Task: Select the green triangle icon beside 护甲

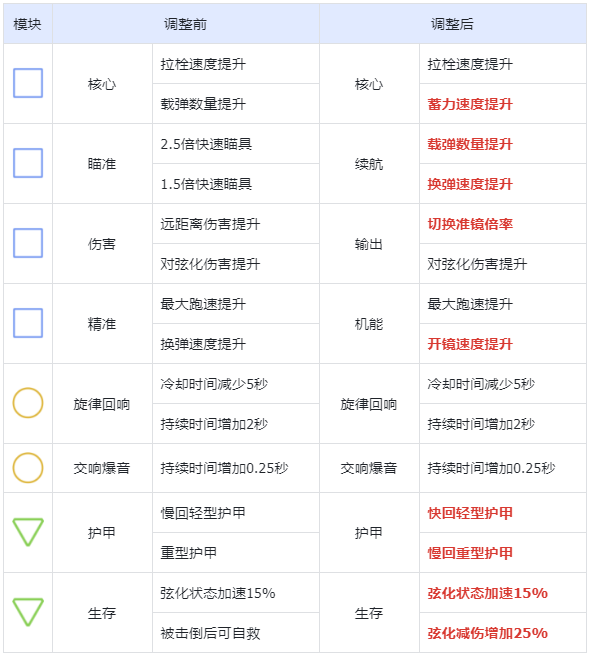Action: pos(28,532)
